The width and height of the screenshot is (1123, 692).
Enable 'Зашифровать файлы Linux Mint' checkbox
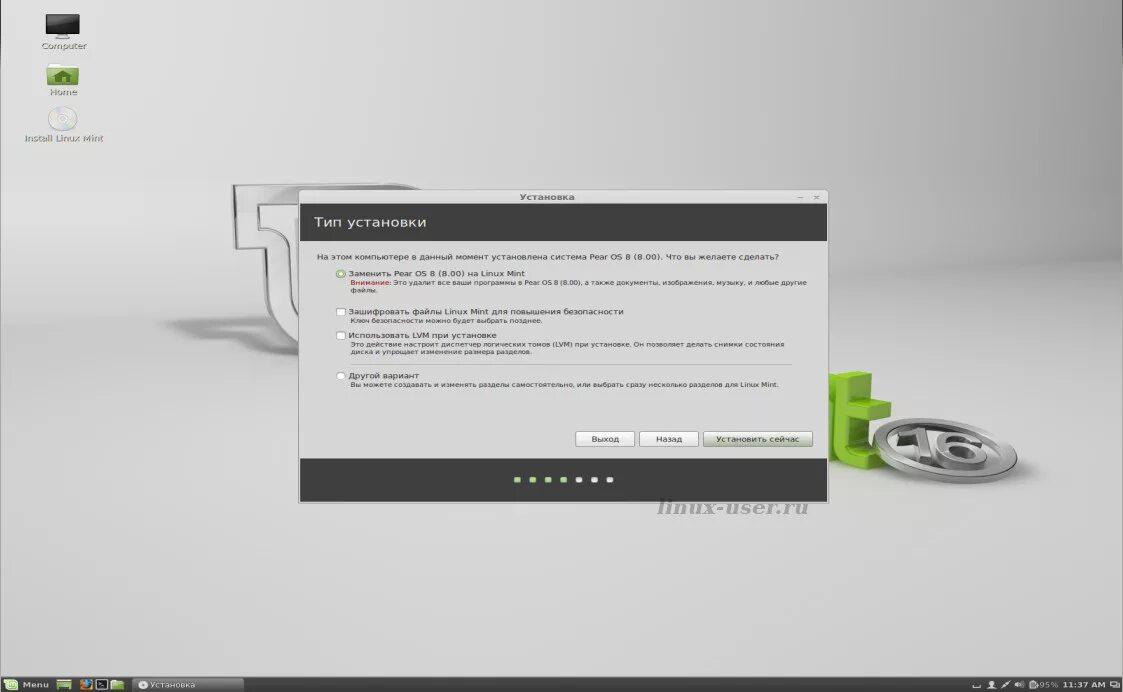click(x=341, y=312)
